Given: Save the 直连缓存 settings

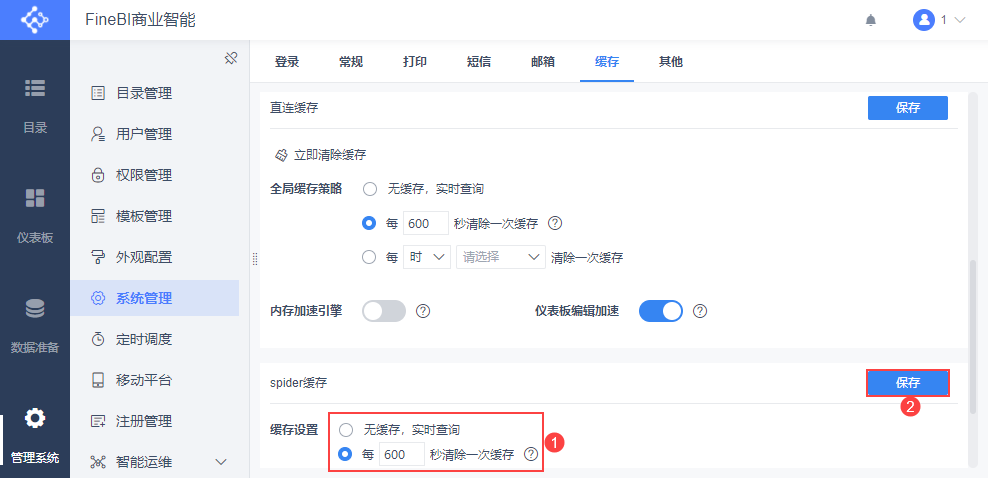Looking at the screenshot, I should coord(907,108).
